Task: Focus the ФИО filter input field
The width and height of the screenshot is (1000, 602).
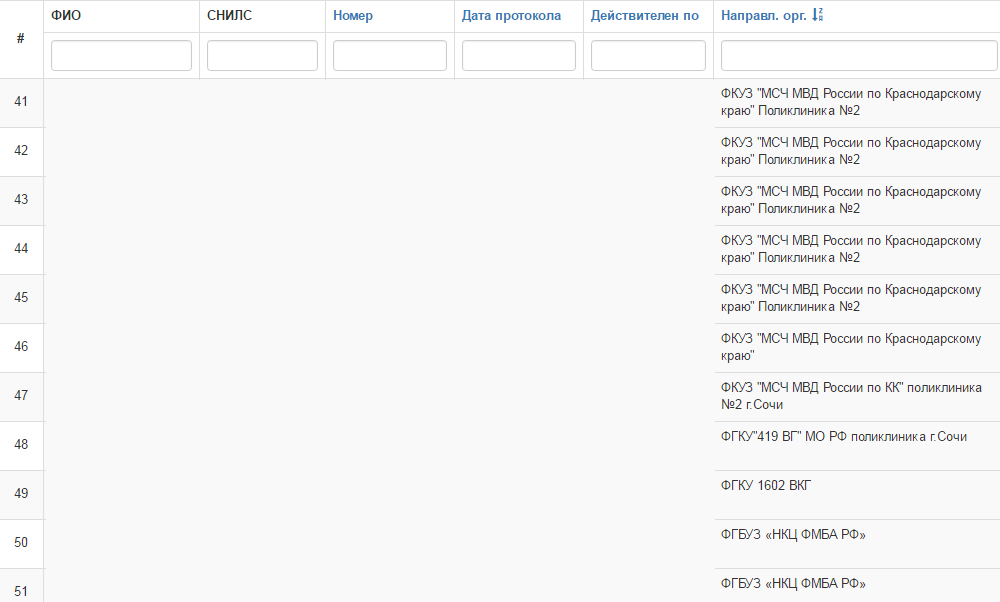Action: [x=121, y=56]
